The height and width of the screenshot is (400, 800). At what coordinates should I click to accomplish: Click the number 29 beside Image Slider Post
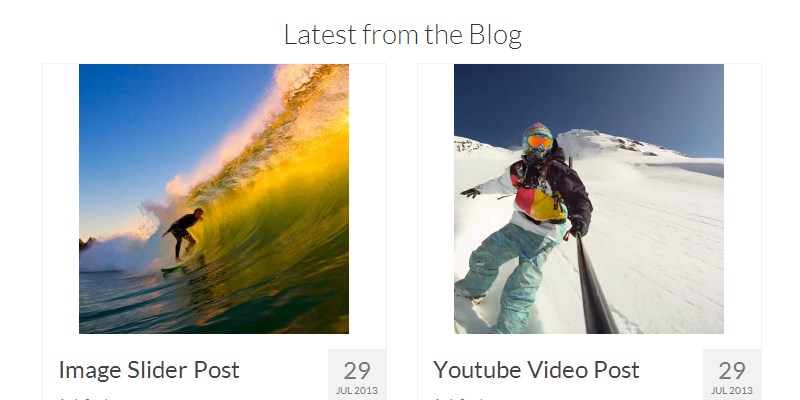coord(357,371)
